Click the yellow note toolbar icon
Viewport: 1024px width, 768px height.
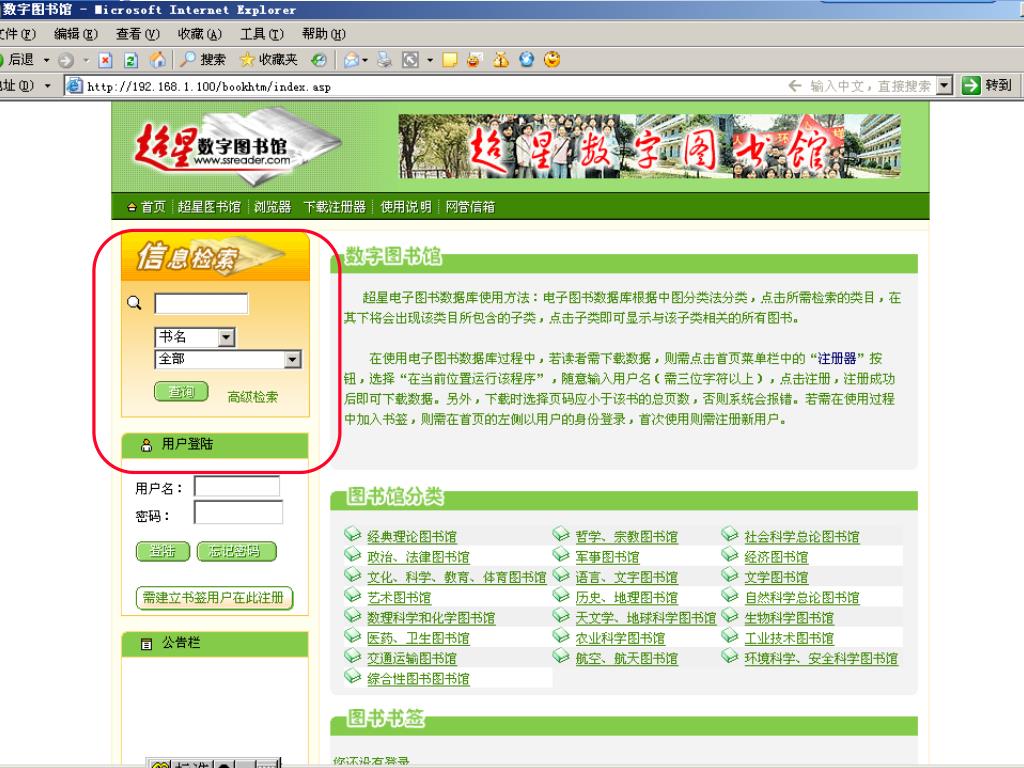(449, 60)
